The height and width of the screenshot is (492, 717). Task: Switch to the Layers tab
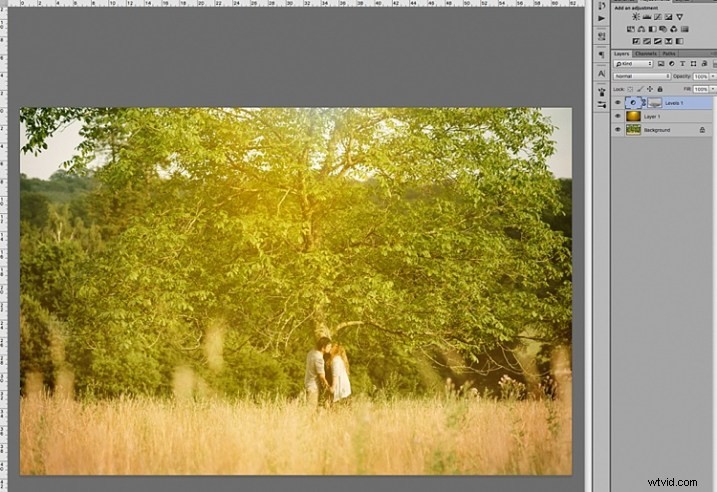(x=621, y=53)
